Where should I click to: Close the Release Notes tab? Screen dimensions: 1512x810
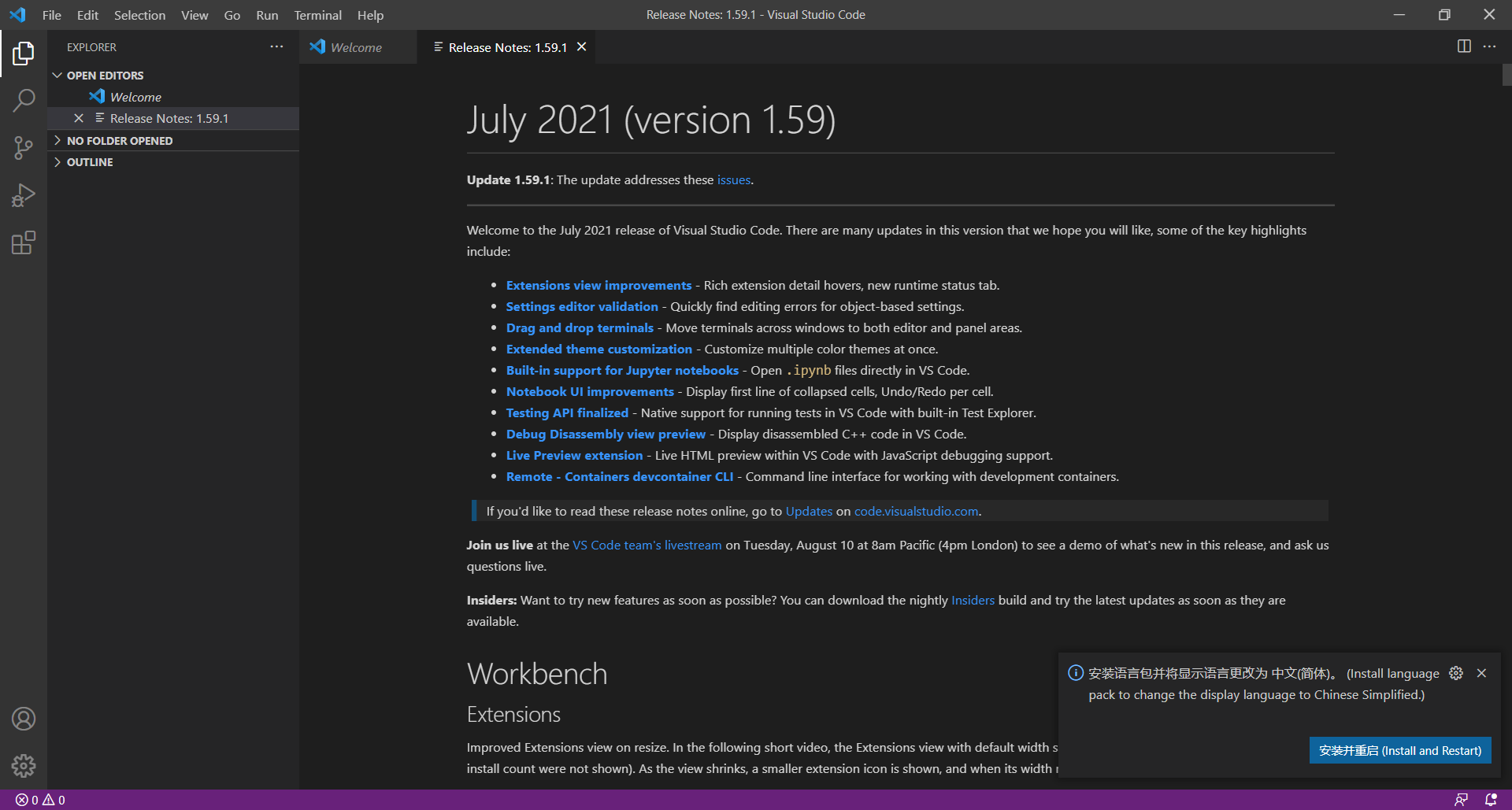click(x=581, y=47)
